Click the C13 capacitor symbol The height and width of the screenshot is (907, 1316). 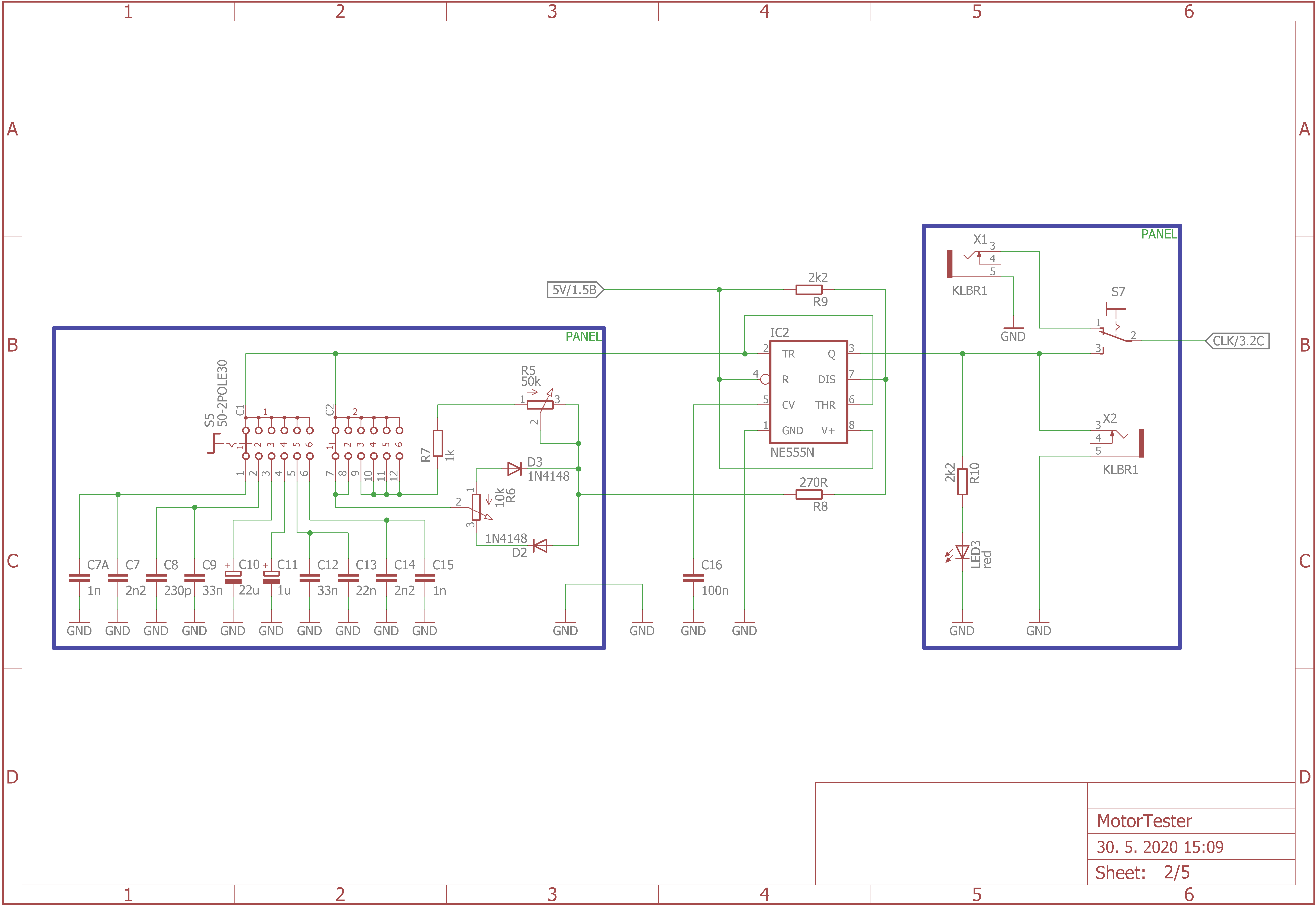point(348,577)
